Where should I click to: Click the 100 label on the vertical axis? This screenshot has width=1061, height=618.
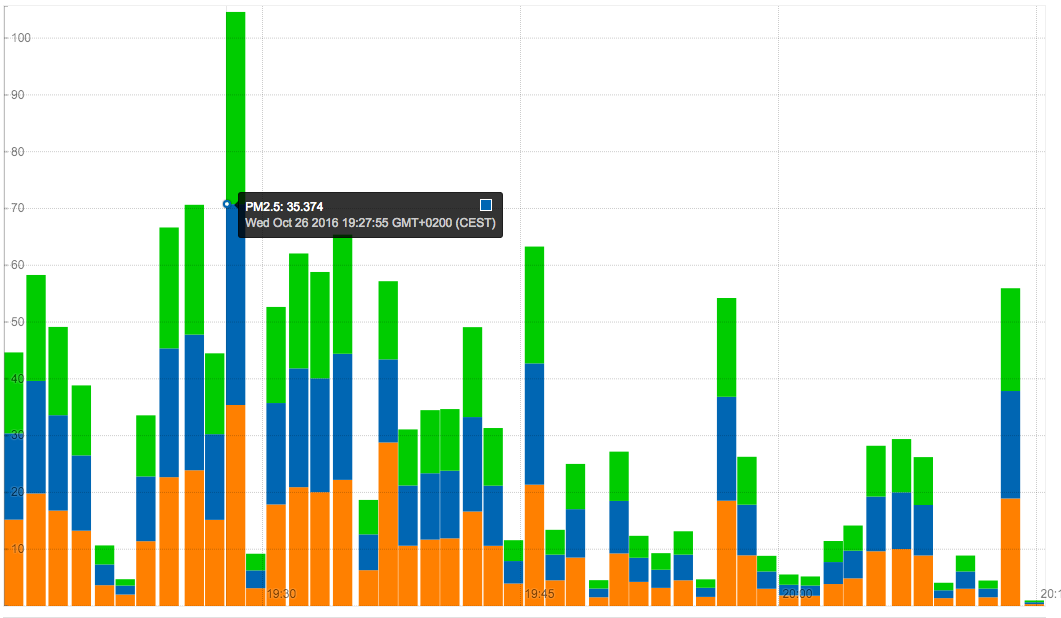(19, 38)
